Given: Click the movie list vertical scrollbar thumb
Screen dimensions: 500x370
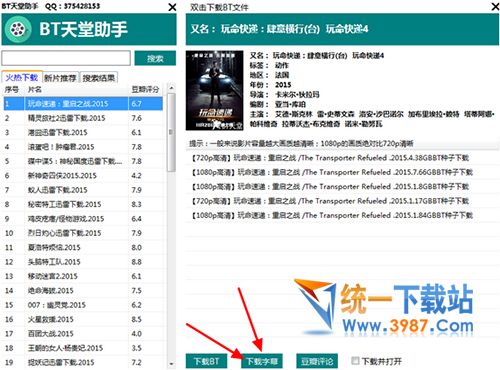Looking at the screenshot, I should click(171, 132).
